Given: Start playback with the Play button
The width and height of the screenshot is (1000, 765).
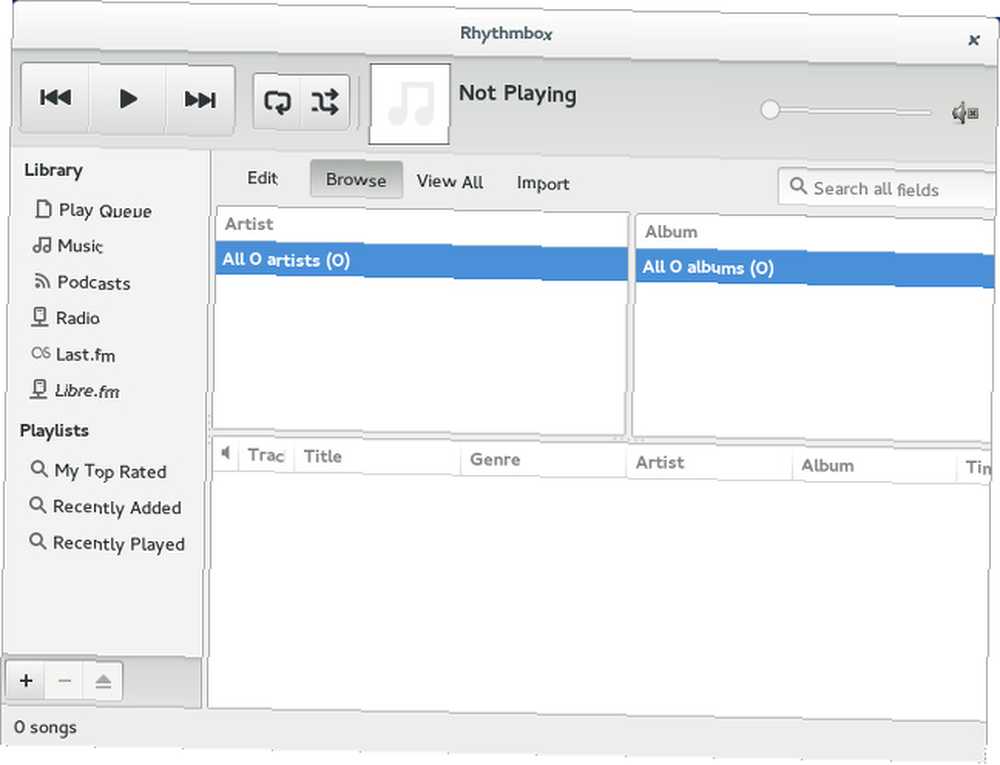Looking at the screenshot, I should coord(128,99).
